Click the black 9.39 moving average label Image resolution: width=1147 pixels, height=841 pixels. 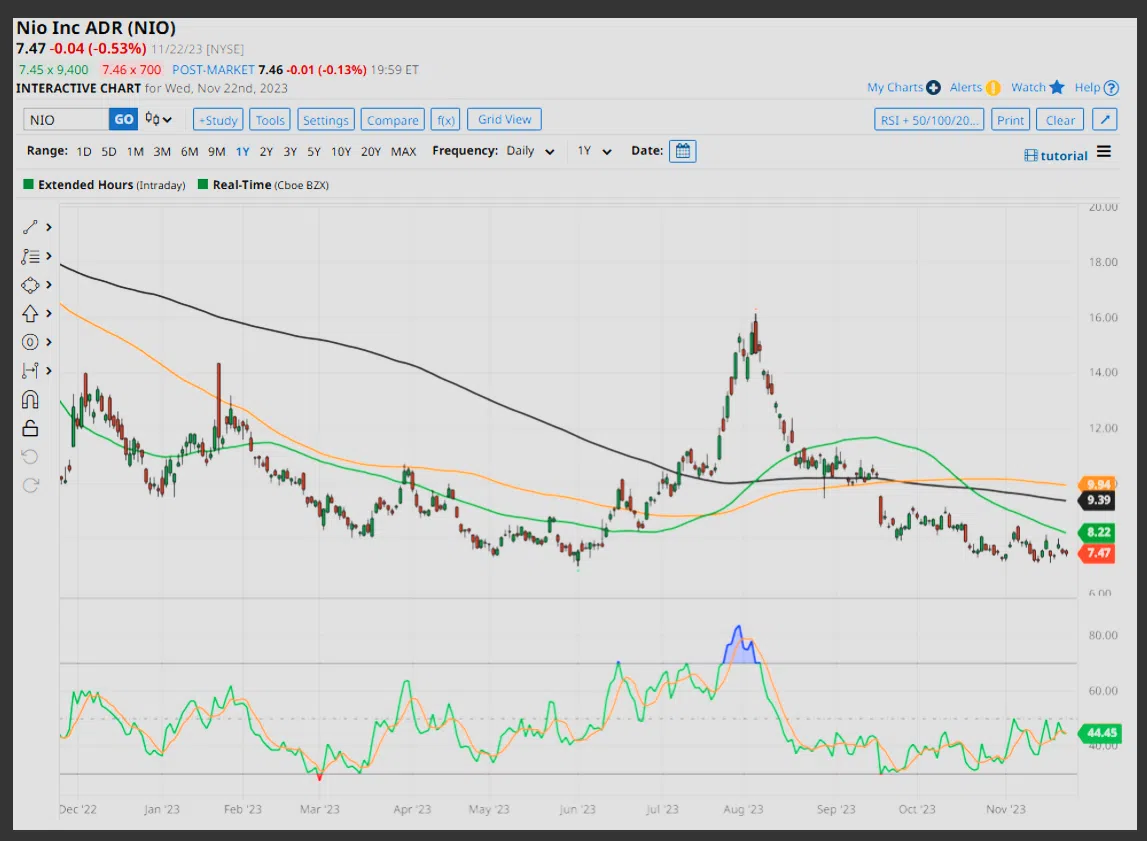click(1098, 500)
